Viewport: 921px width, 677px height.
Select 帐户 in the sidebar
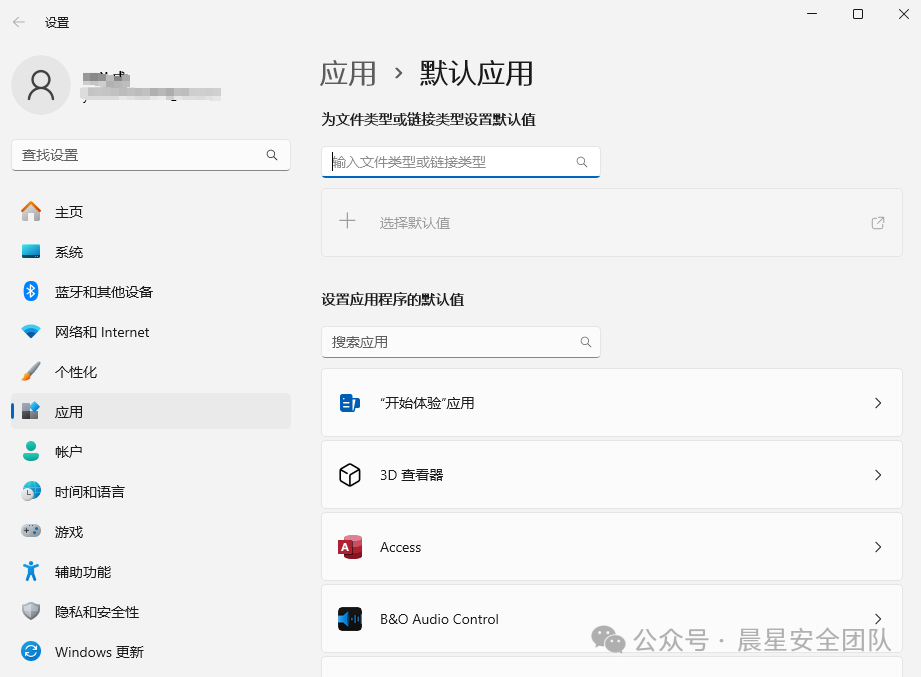pyautogui.click(x=151, y=451)
